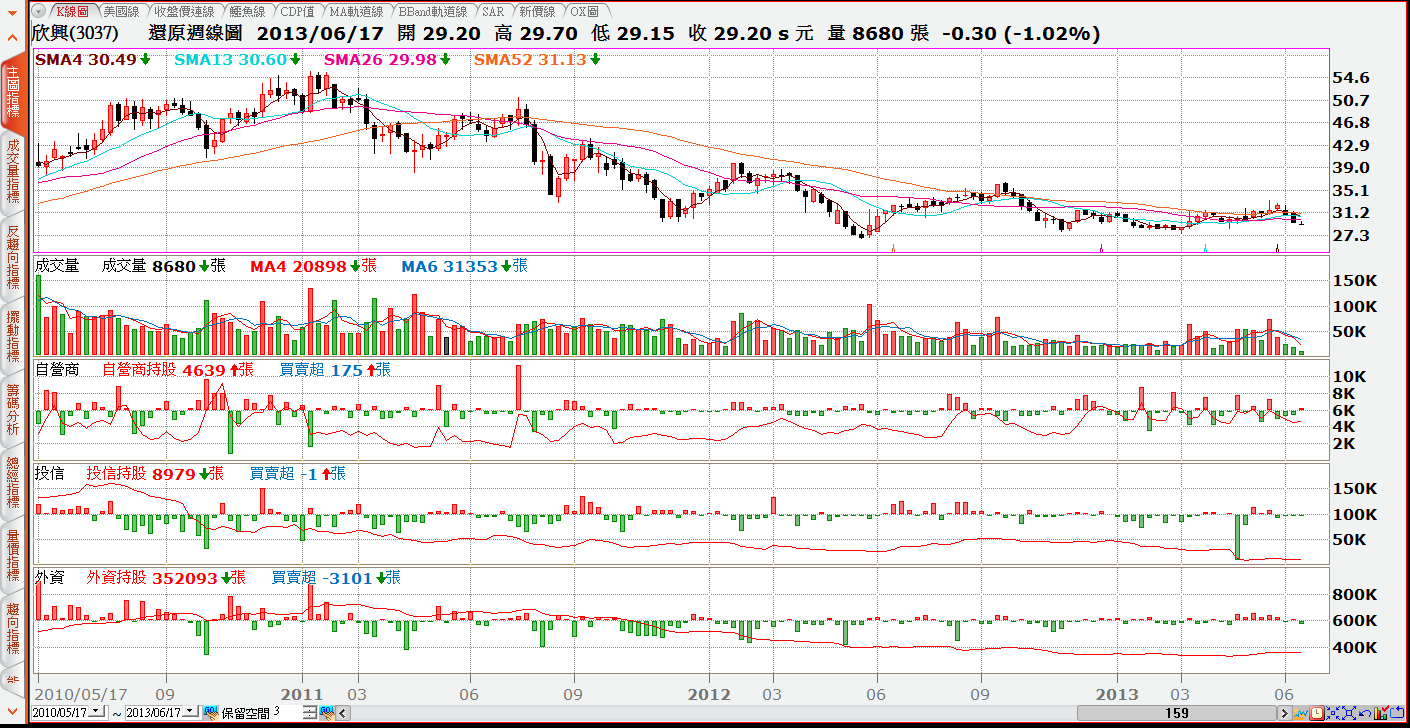Click the 外資持股 352093 label
Screen dimensions: 1410x728
click(x=151, y=578)
